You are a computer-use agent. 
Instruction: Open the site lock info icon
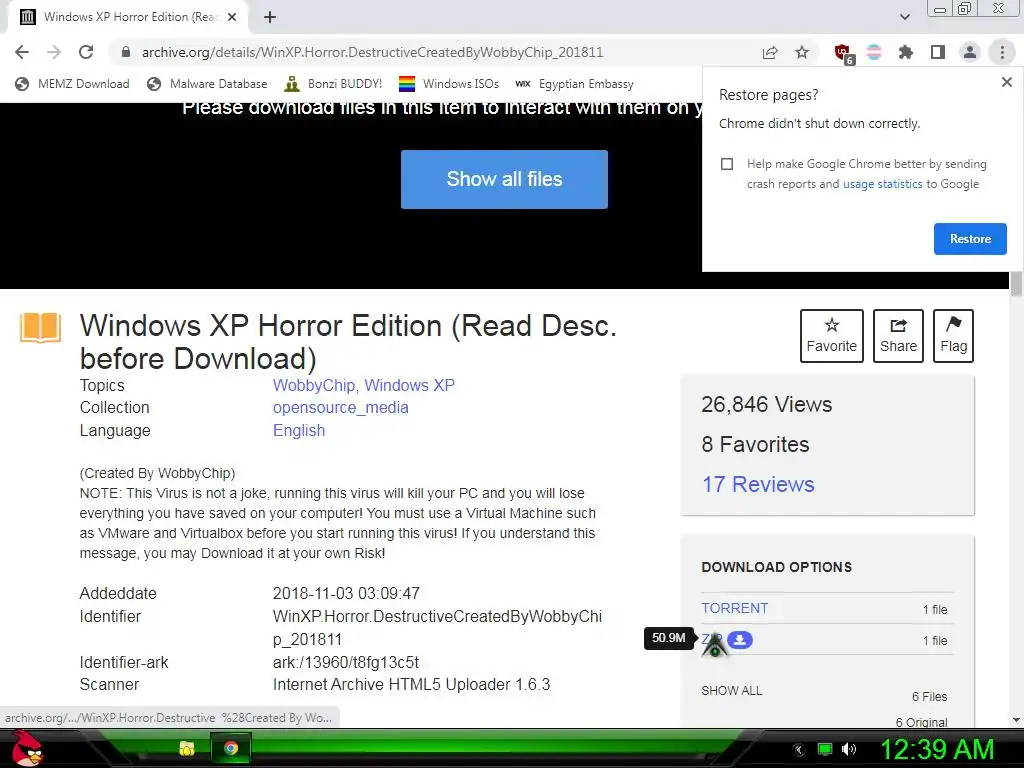coord(126,52)
